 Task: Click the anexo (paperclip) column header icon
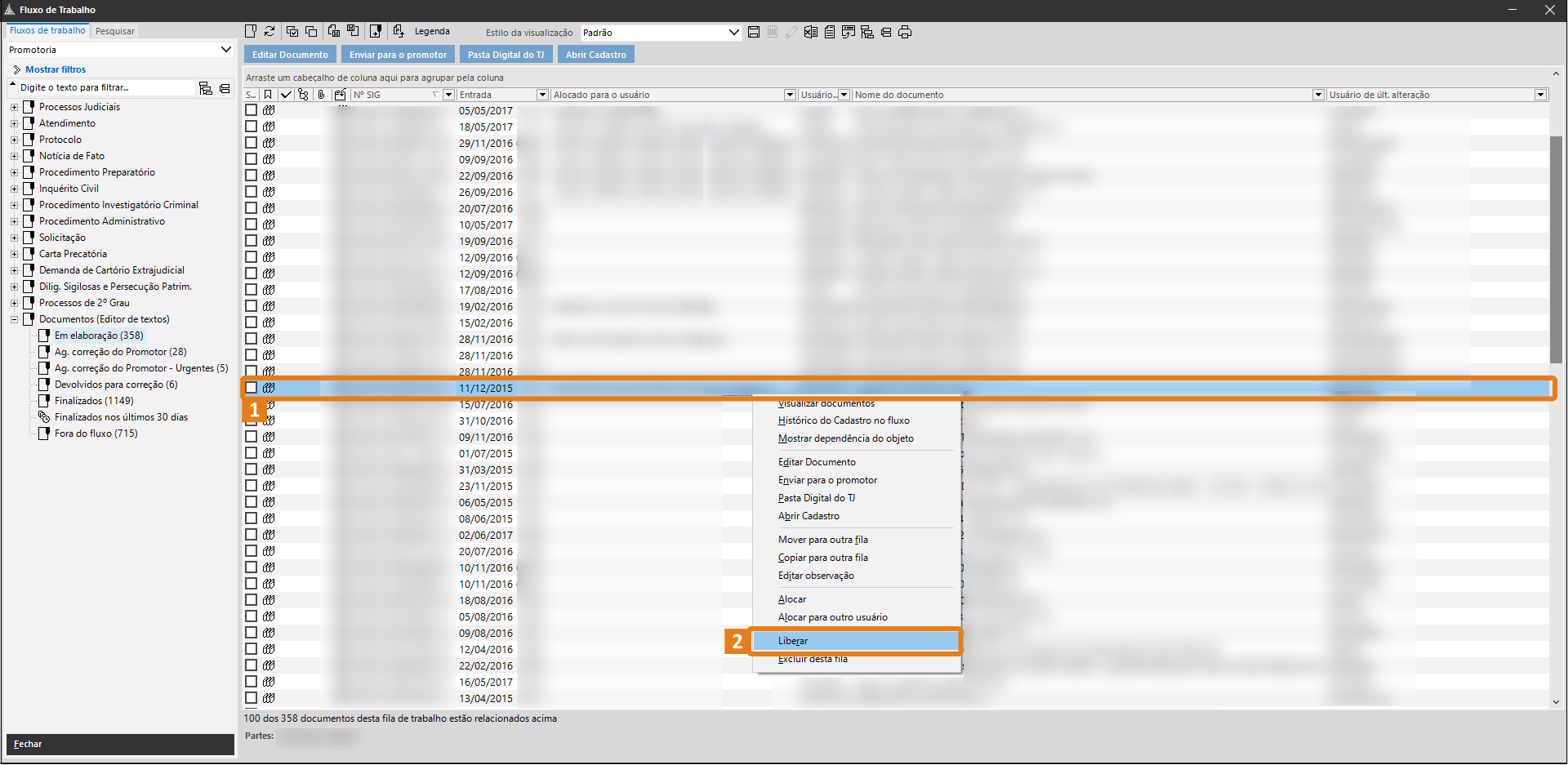321,94
